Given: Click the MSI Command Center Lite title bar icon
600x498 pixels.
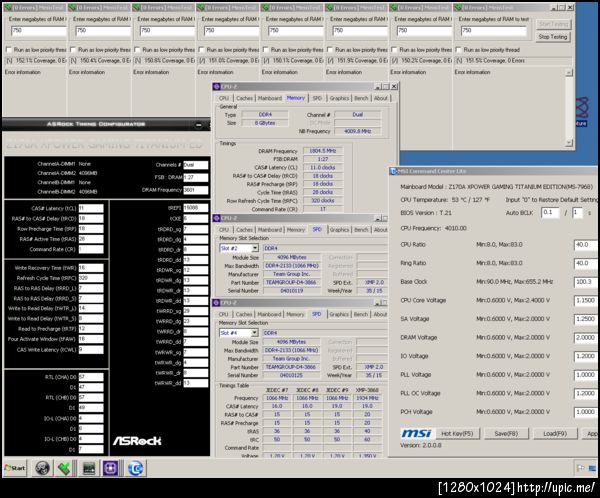Looking at the screenshot, I should pyautogui.click(x=393, y=171).
